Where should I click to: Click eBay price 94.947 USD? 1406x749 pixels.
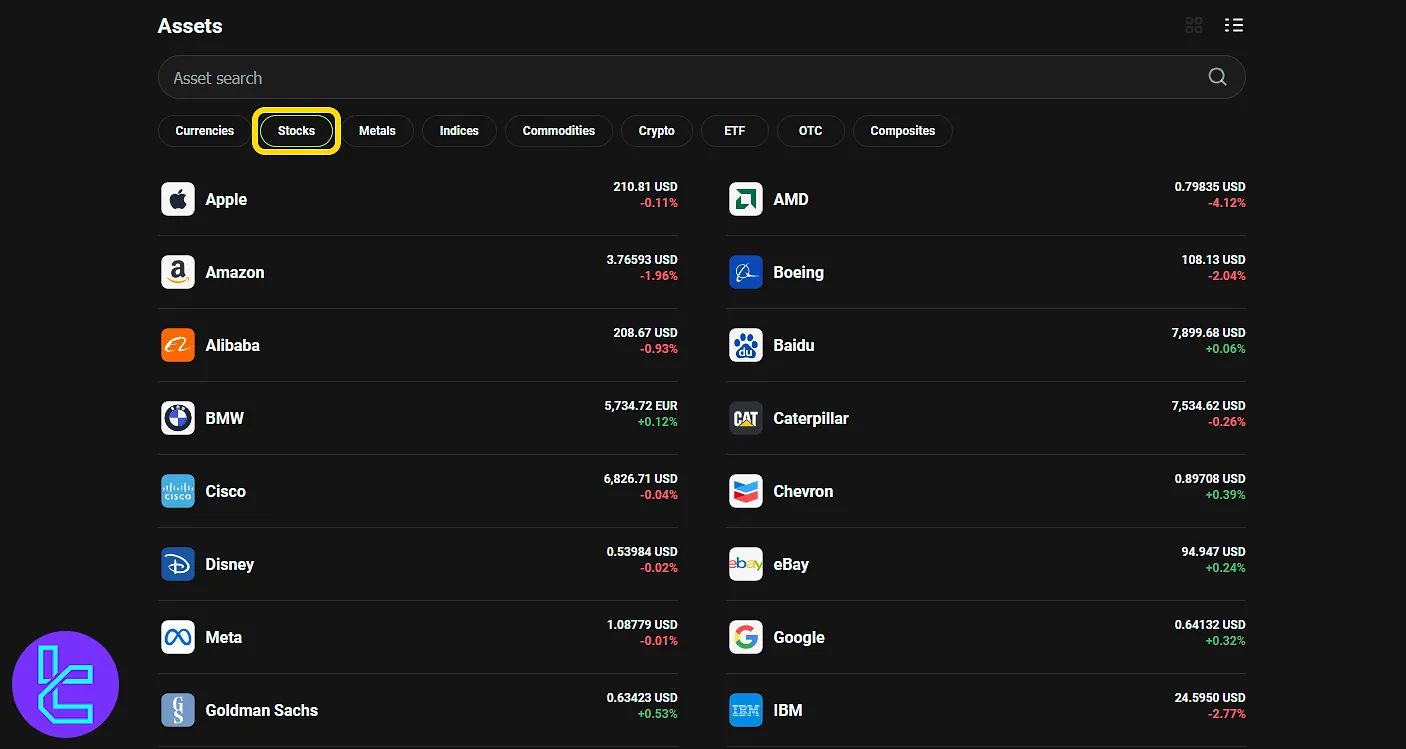[x=1213, y=552]
